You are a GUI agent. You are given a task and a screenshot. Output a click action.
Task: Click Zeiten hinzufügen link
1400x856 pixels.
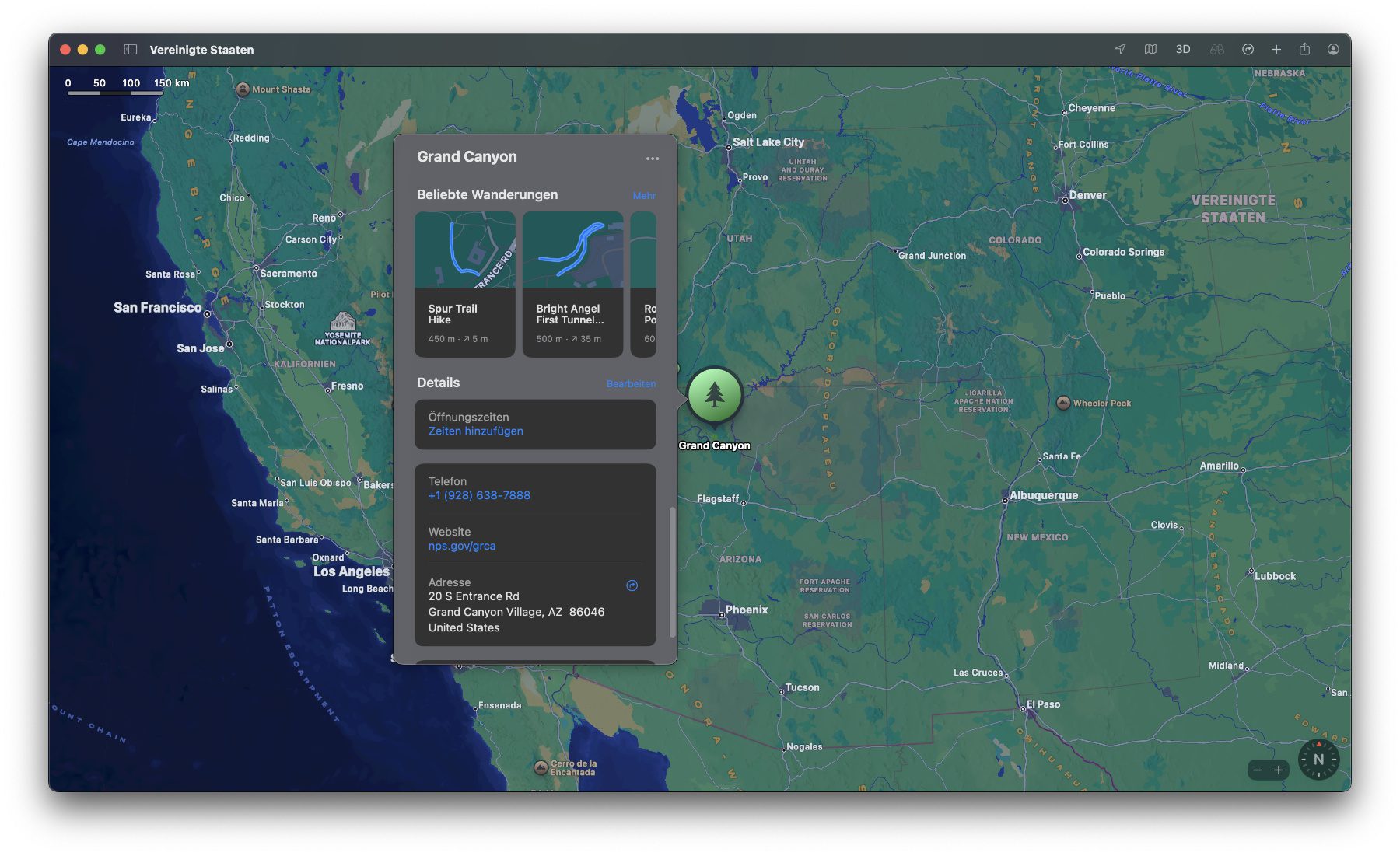[x=475, y=431]
